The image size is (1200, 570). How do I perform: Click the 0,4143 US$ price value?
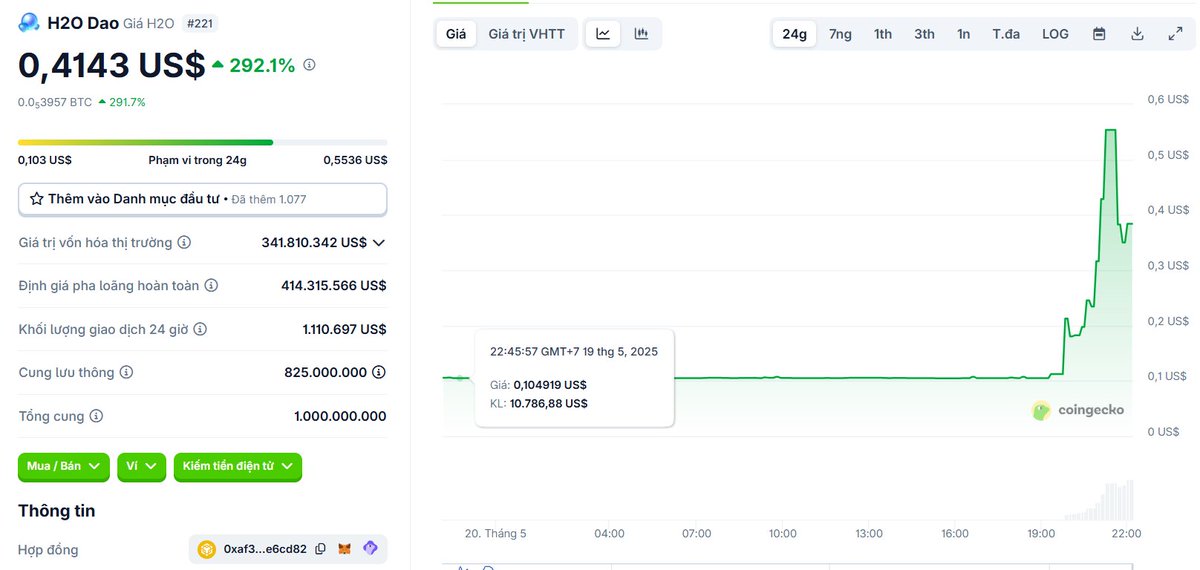(x=111, y=65)
